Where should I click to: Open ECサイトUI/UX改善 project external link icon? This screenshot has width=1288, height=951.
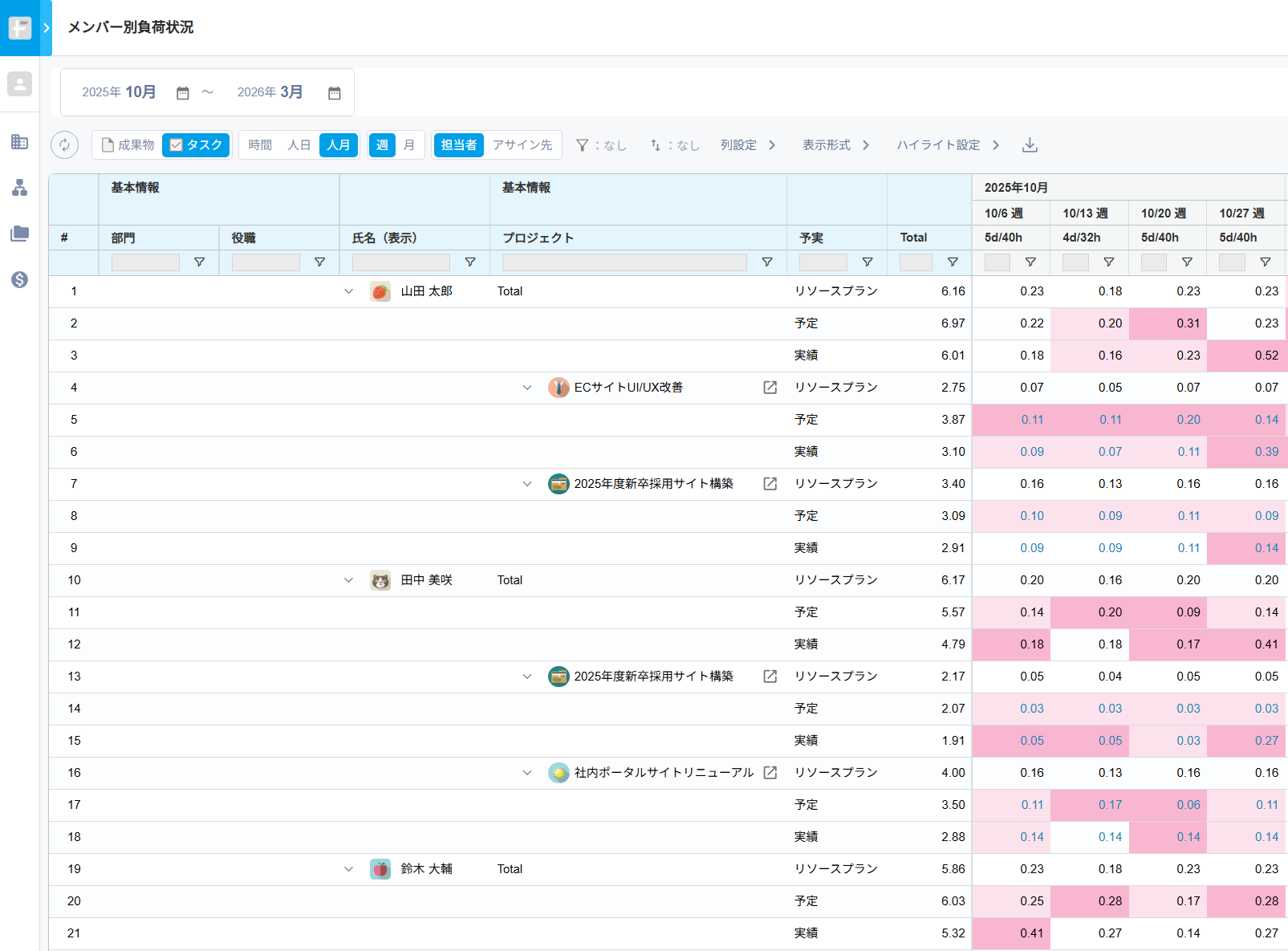pos(770,388)
